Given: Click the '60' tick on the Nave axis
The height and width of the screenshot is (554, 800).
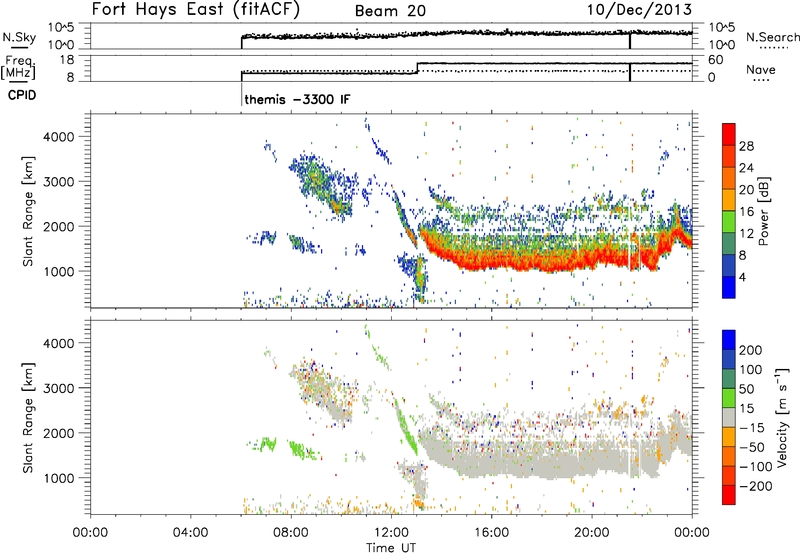Looking at the screenshot, I should pyautogui.click(x=715, y=60).
